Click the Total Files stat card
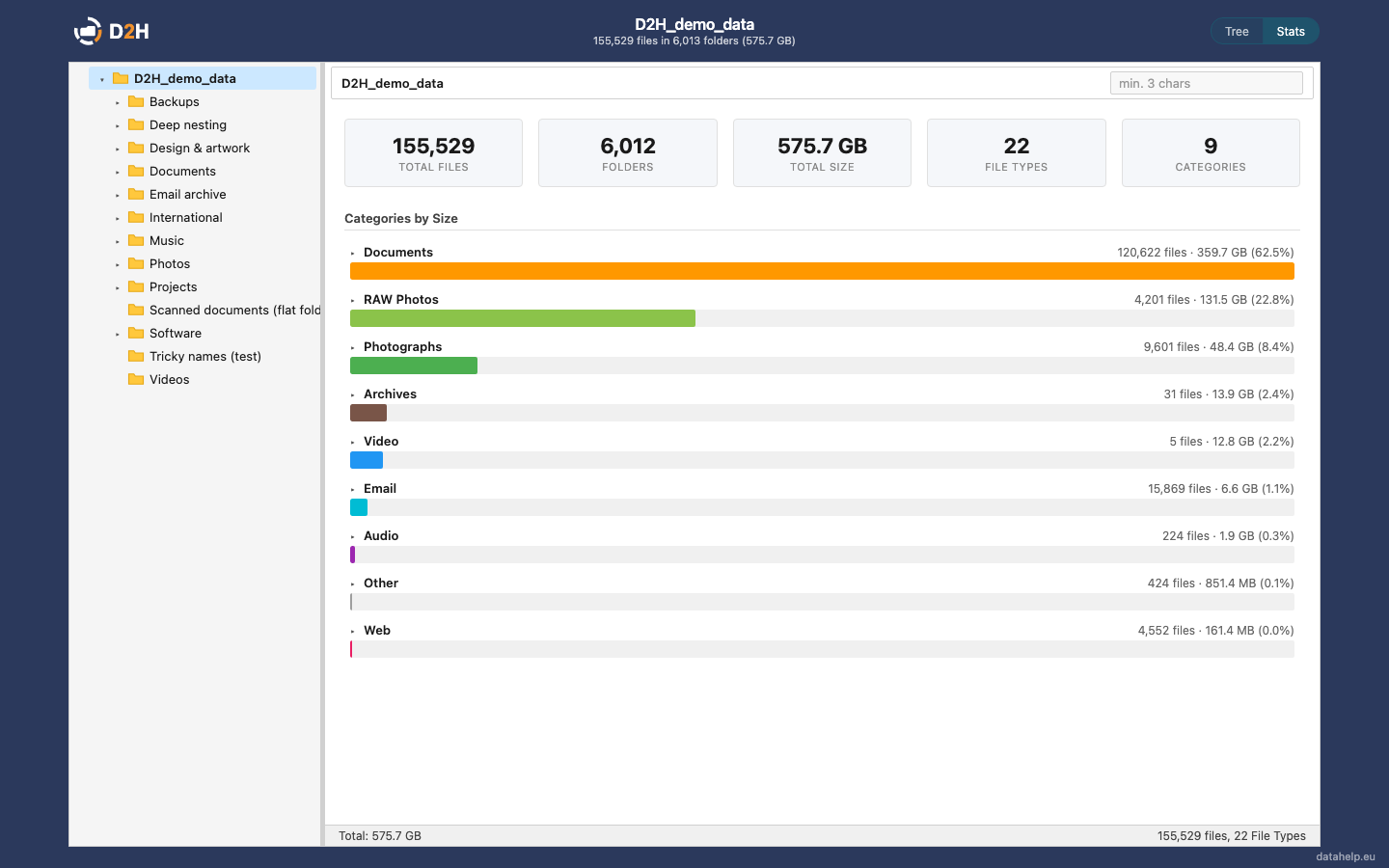The width and height of the screenshot is (1389, 868). point(433,152)
